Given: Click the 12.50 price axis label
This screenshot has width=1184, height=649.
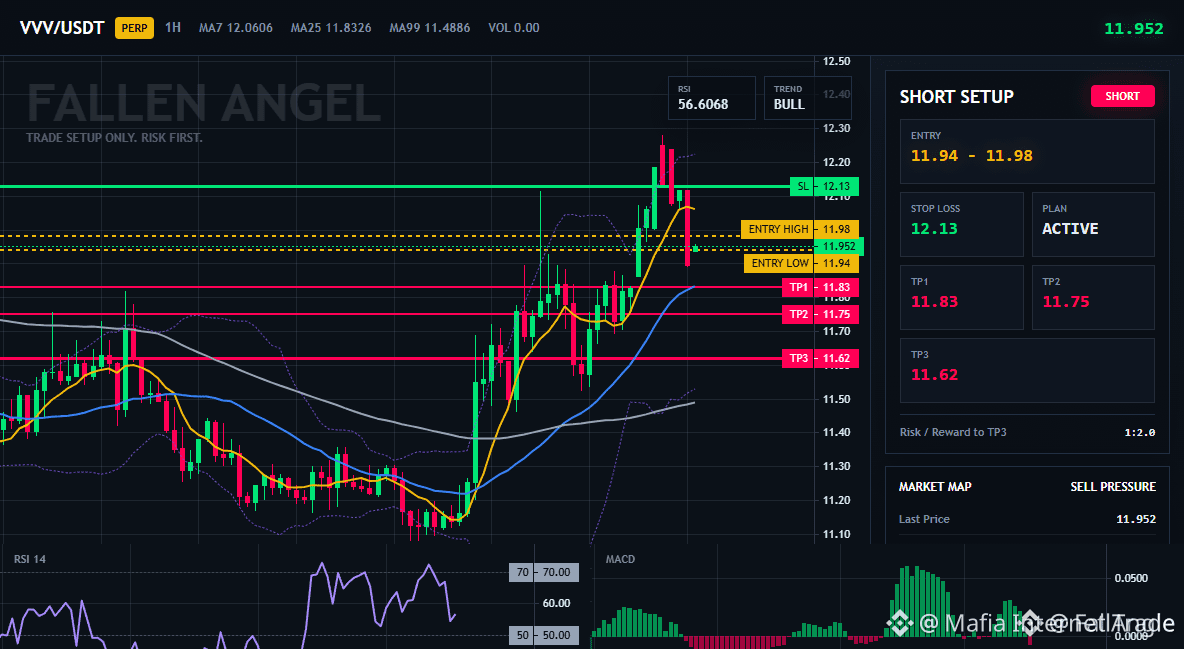Looking at the screenshot, I should tap(836, 61).
